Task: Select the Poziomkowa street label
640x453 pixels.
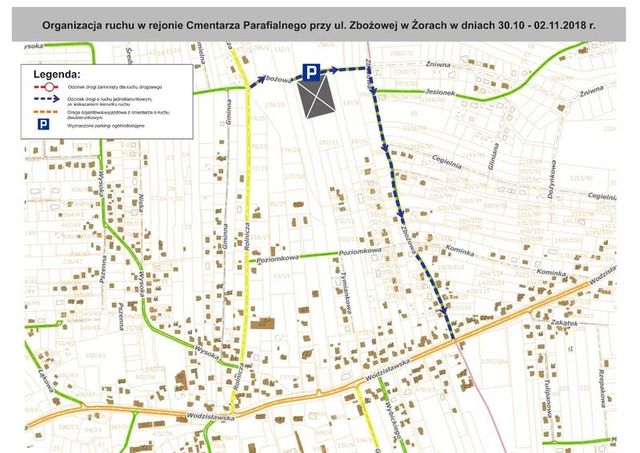Action: pos(361,253)
